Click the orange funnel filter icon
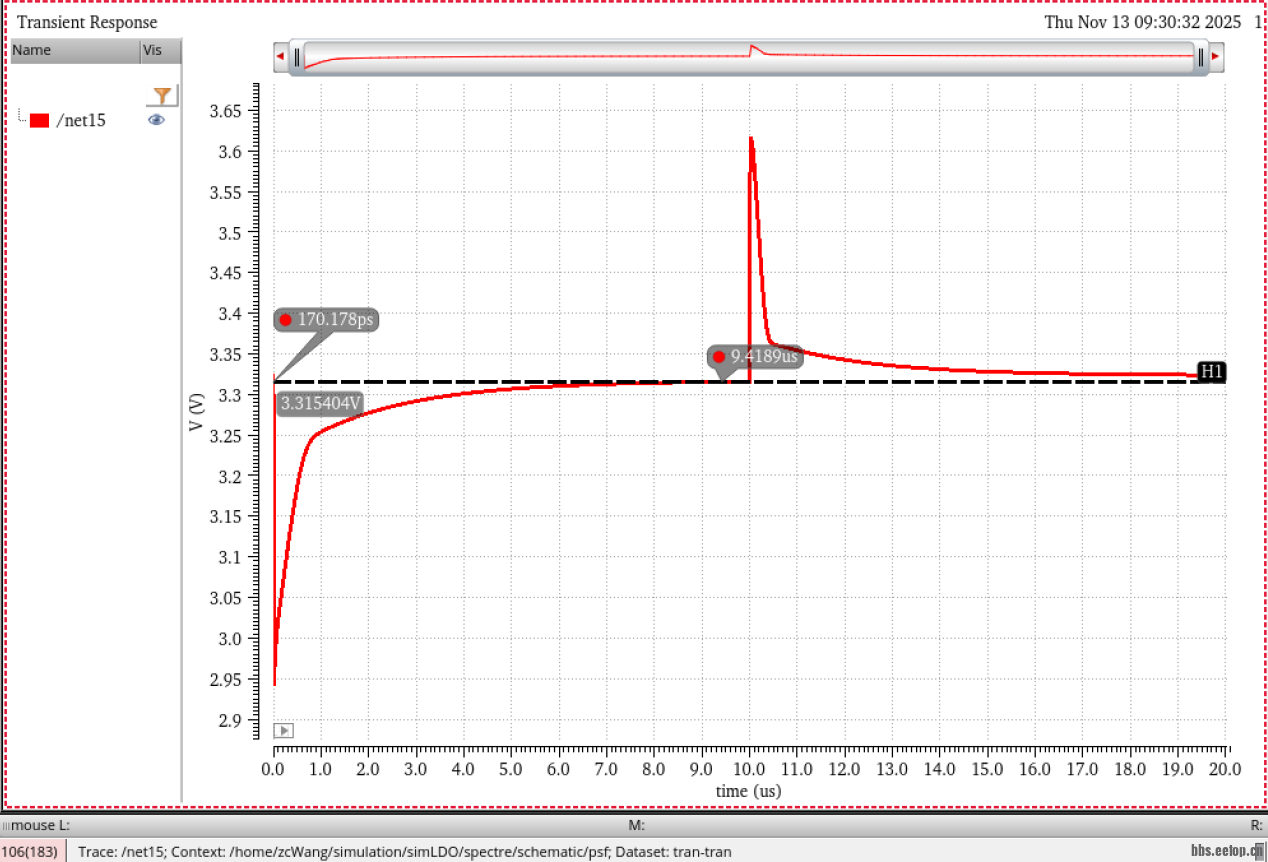 (x=162, y=96)
